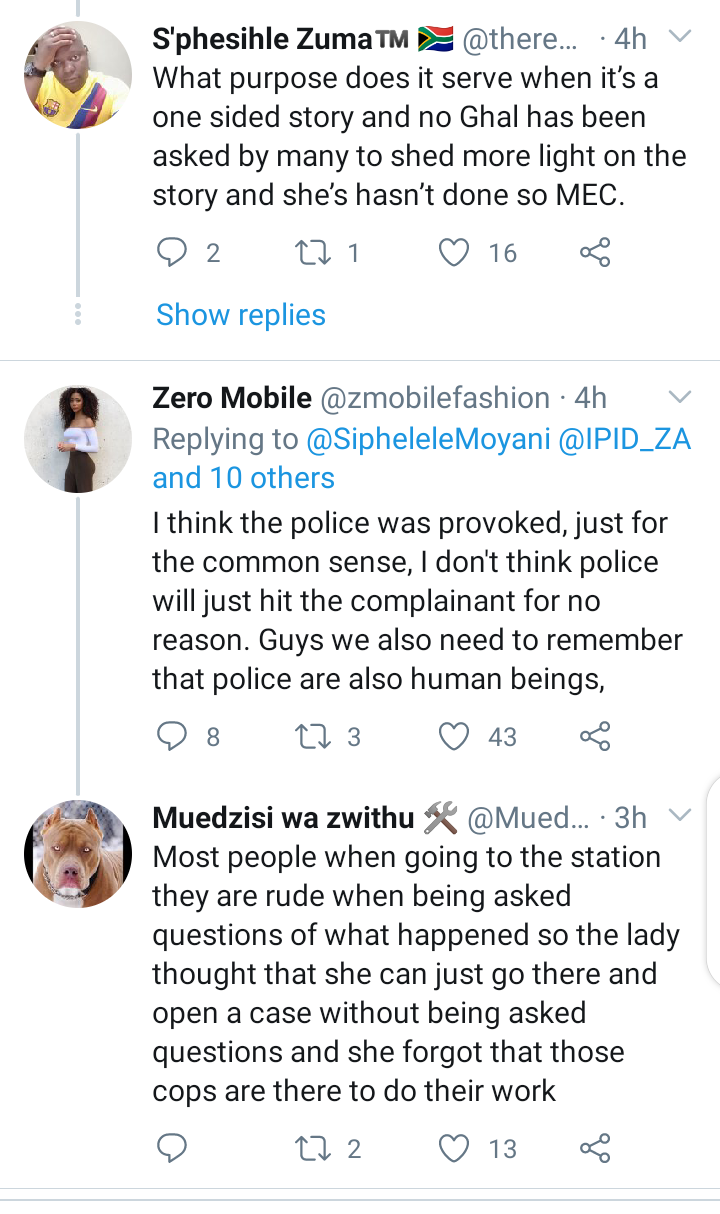Open options chevron on S'phesihle Zuma's tweet
Screen dimensions: 720x1214
679,38
